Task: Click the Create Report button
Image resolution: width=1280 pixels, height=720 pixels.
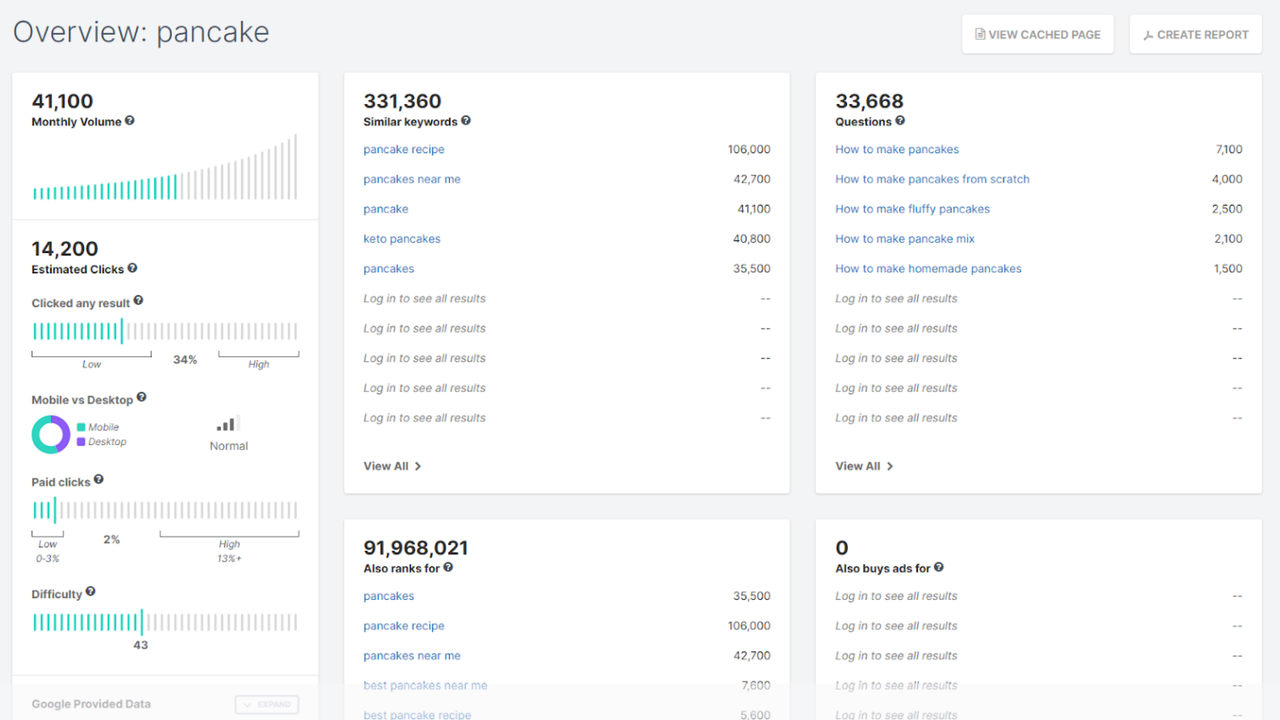Action: pyautogui.click(x=1196, y=34)
